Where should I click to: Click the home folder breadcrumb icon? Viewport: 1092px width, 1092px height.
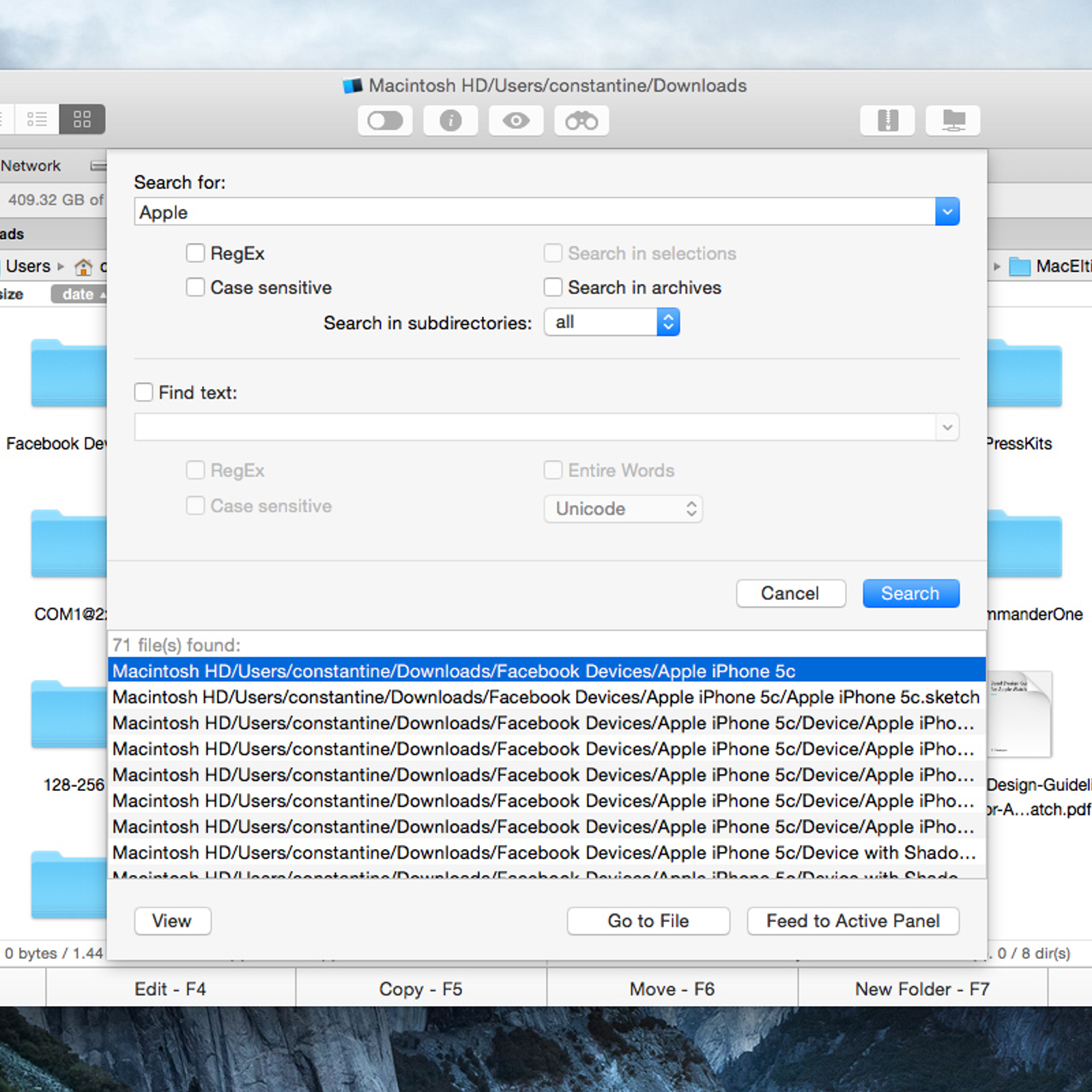83,267
